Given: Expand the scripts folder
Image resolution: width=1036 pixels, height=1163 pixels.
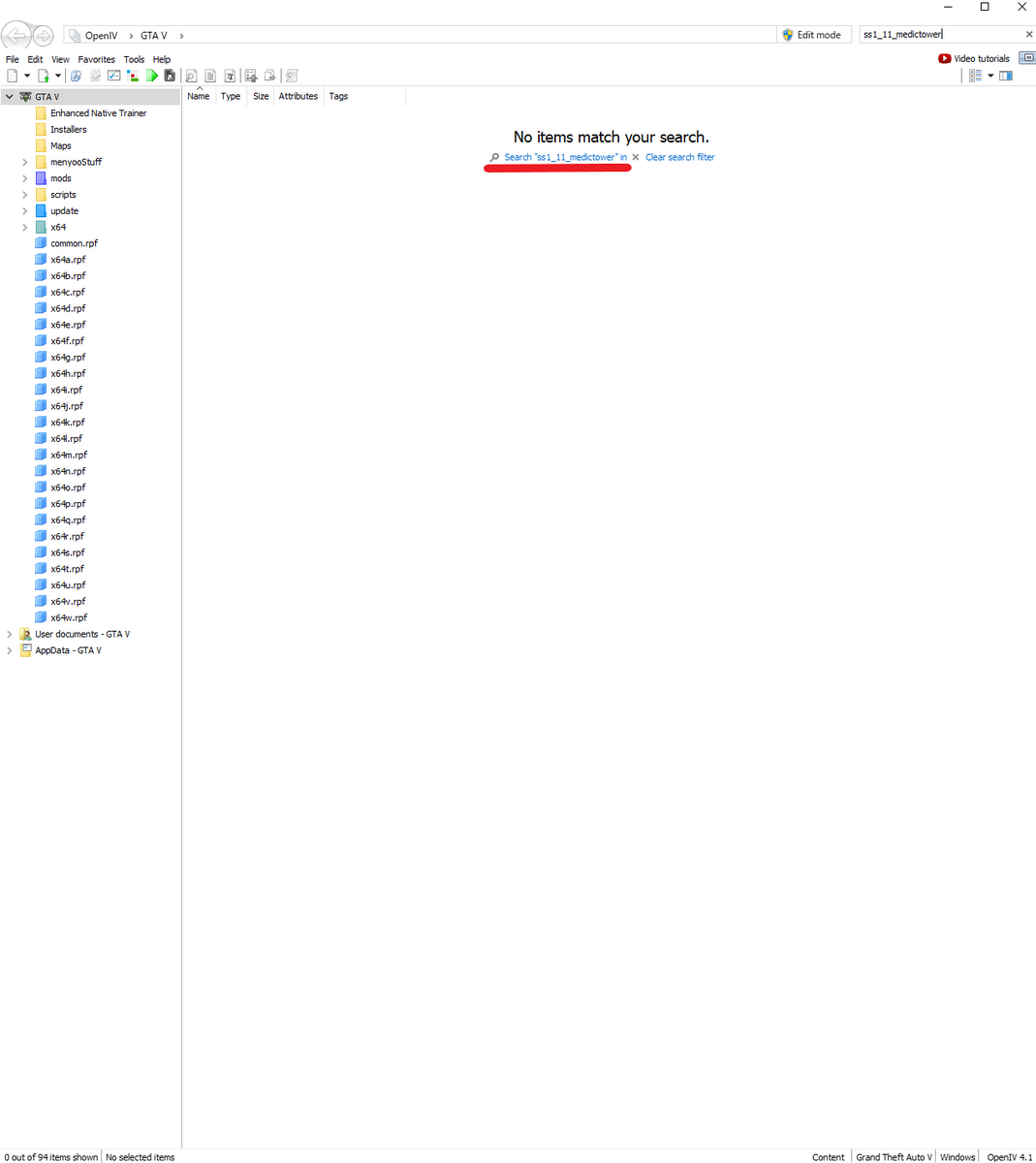Looking at the screenshot, I should [x=25, y=195].
